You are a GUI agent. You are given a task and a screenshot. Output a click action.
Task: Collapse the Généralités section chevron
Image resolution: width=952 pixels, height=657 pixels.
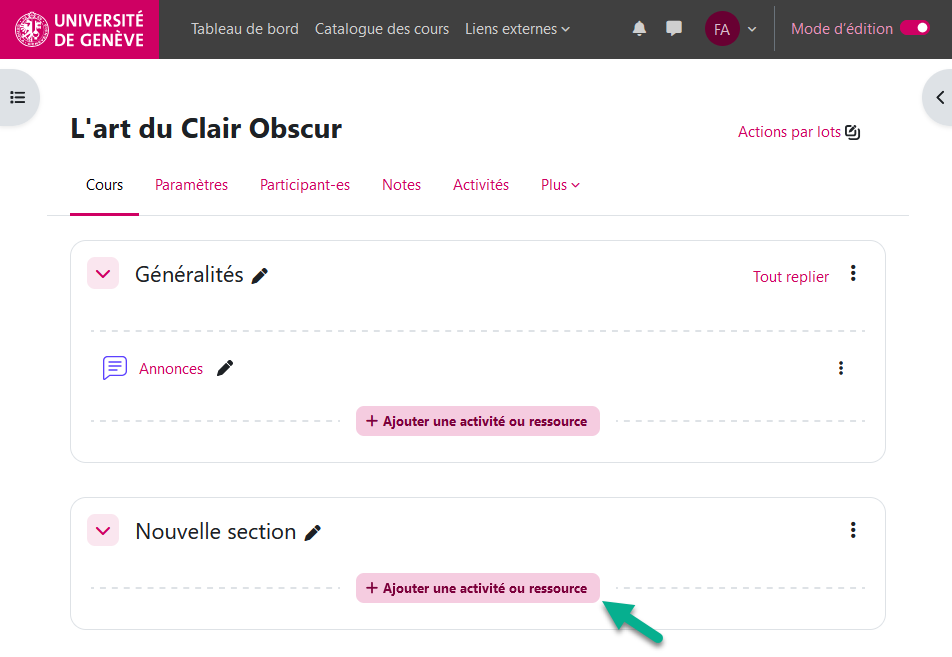point(103,273)
